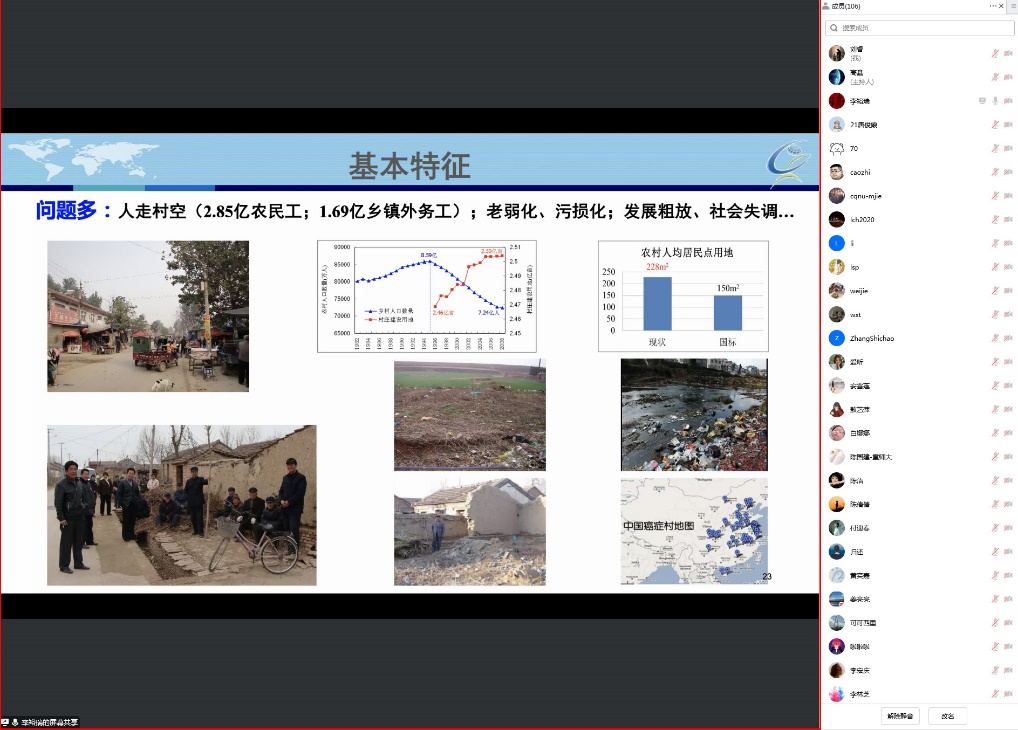The image size is (1018, 730).
Task: Click the screen share icon in bottom-left status
Action: tap(6, 722)
